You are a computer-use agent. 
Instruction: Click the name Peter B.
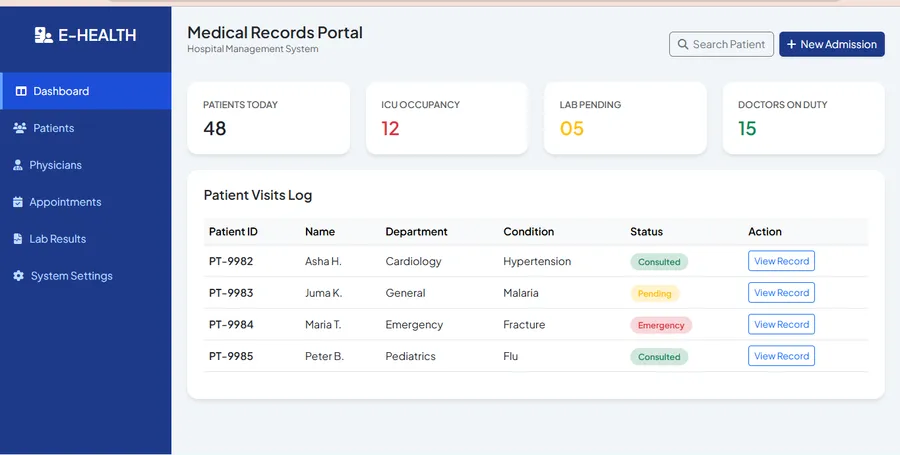click(324, 356)
